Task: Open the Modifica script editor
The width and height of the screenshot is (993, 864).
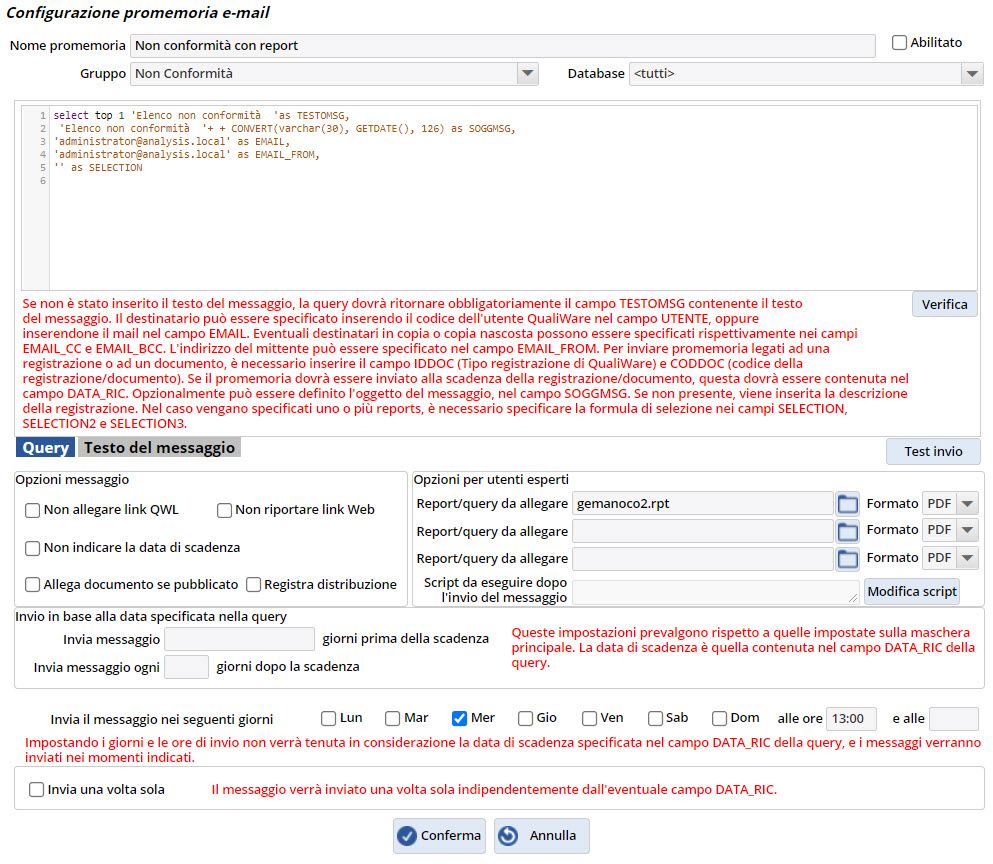Action: (x=911, y=591)
